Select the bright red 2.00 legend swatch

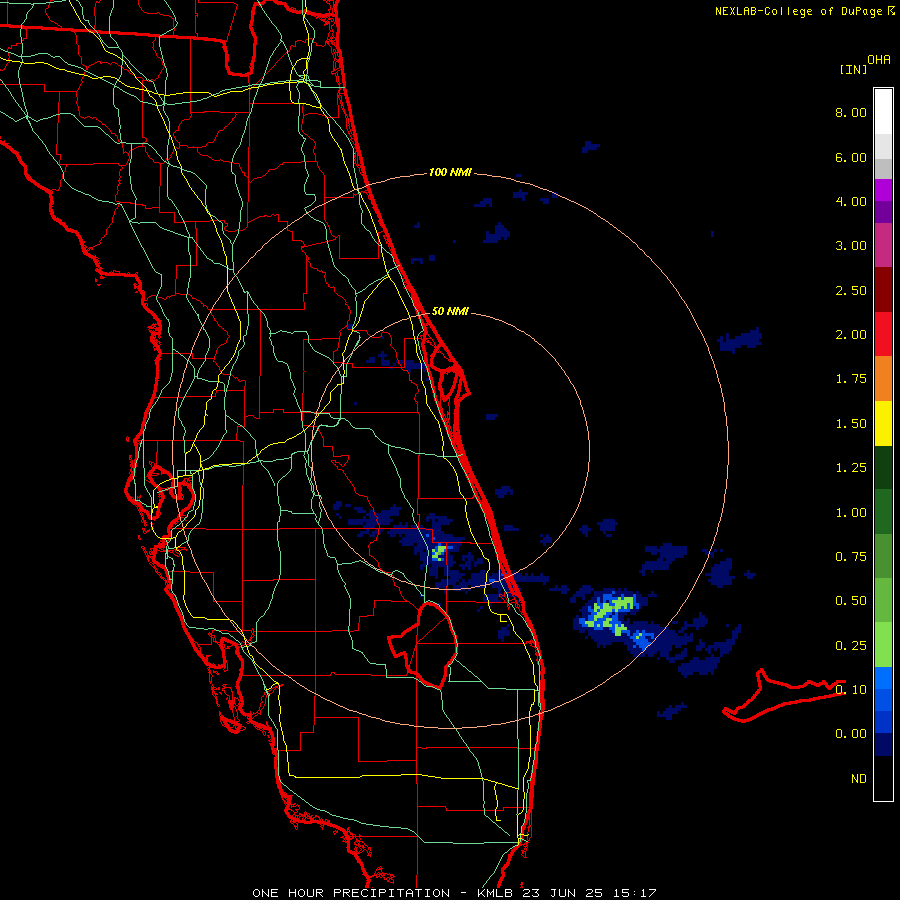pyautogui.click(x=883, y=334)
